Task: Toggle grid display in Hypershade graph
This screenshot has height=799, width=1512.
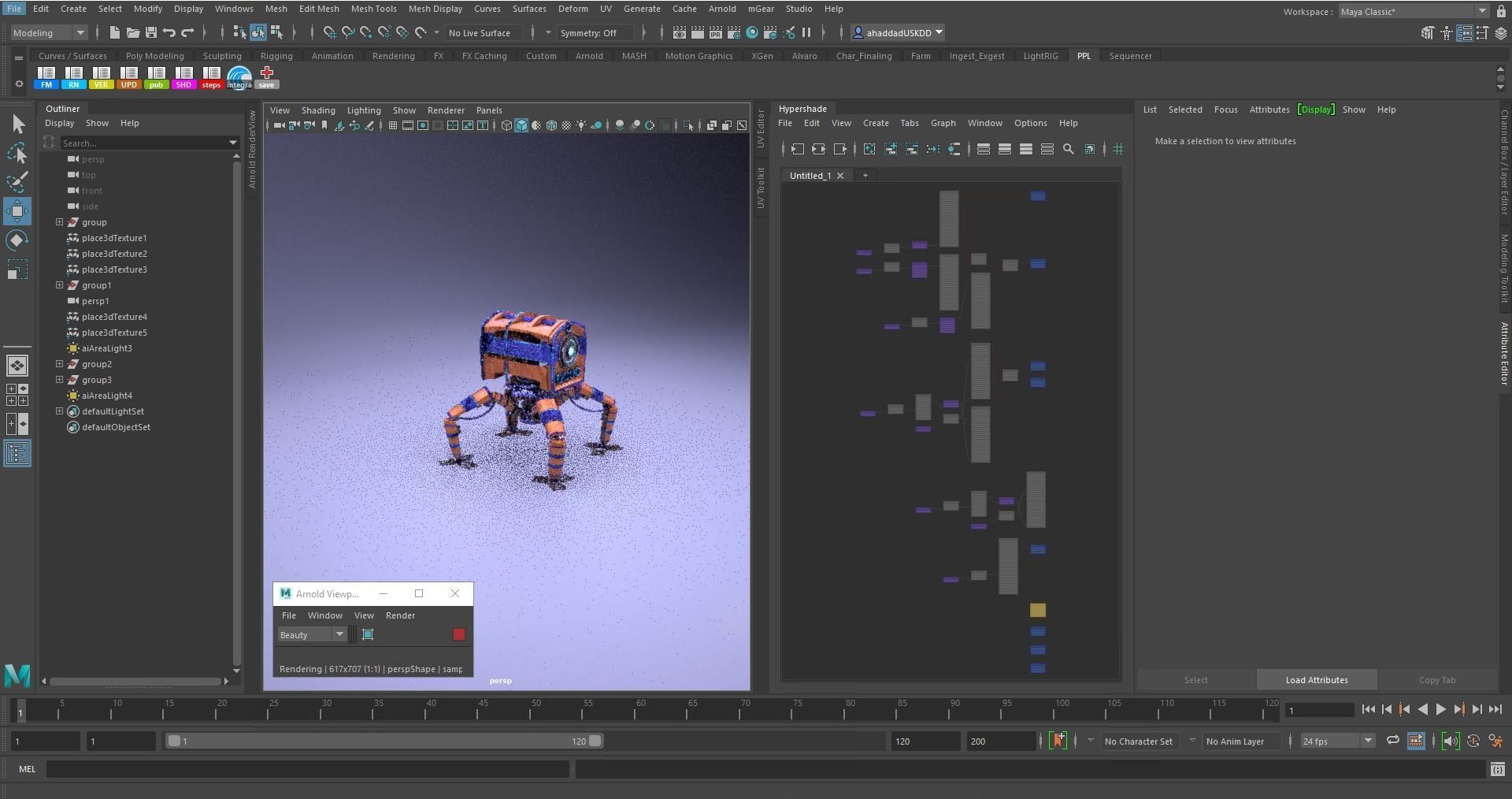Action: point(1118,149)
